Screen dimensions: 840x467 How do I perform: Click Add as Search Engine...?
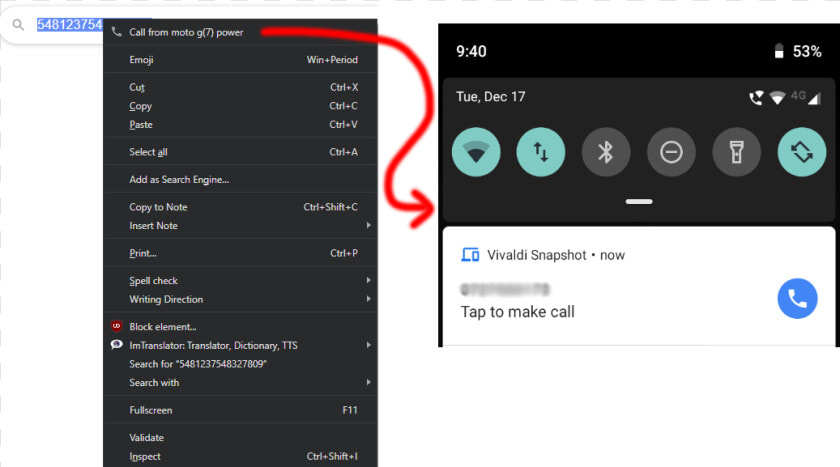pyautogui.click(x=240, y=179)
